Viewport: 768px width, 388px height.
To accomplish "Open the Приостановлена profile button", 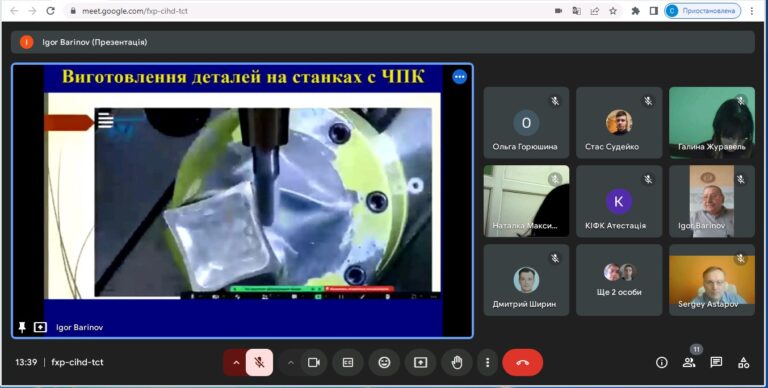I will [702, 11].
